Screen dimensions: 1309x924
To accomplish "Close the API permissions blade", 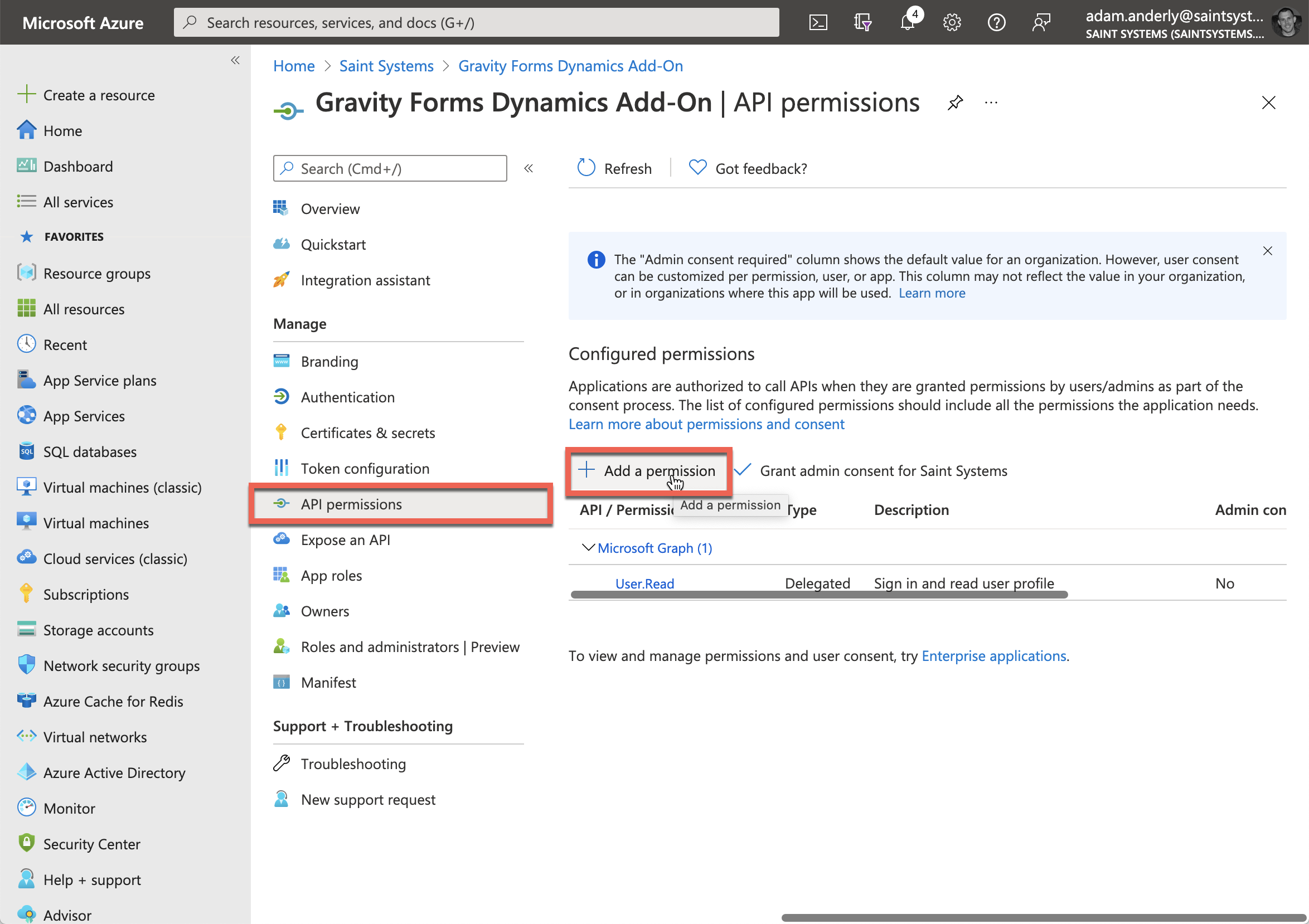I will pyautogui.click(x=1268, y=103).
